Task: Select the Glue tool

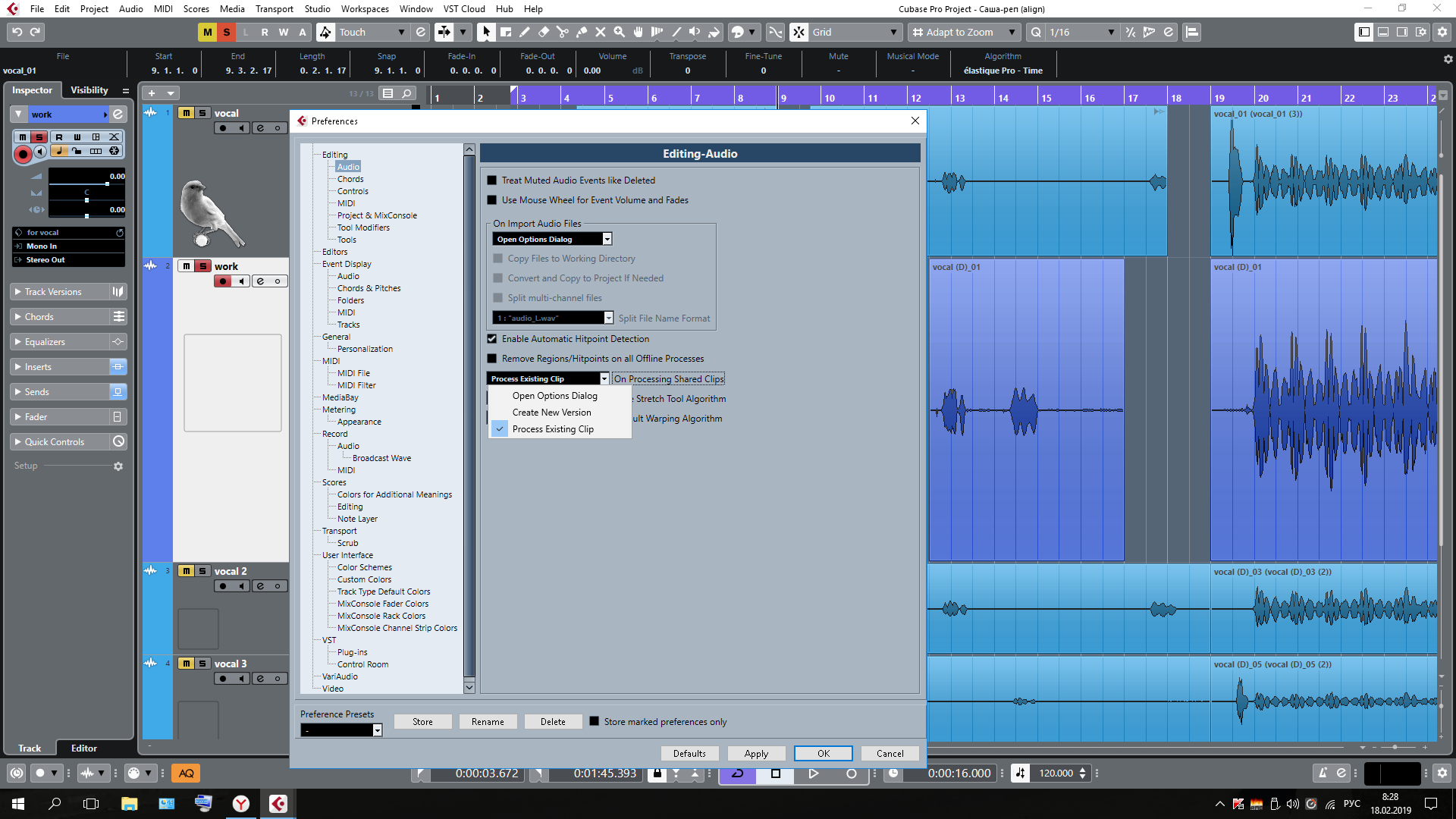Action: [581, 32]
